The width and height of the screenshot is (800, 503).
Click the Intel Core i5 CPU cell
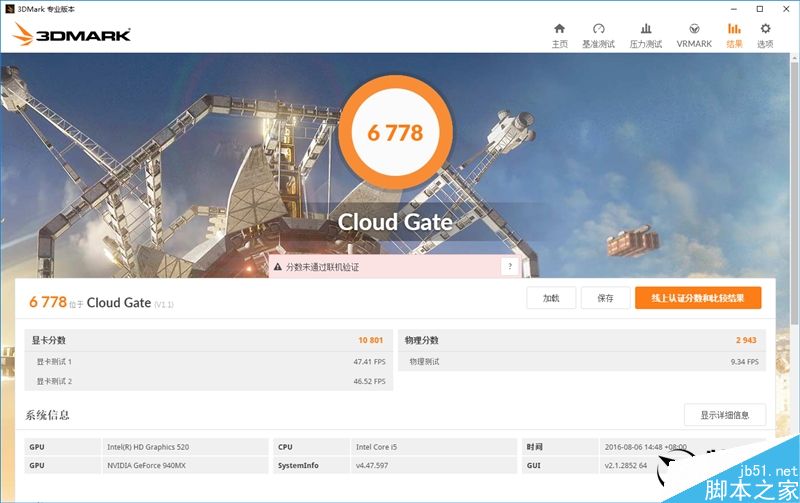(x=434, y=447)
